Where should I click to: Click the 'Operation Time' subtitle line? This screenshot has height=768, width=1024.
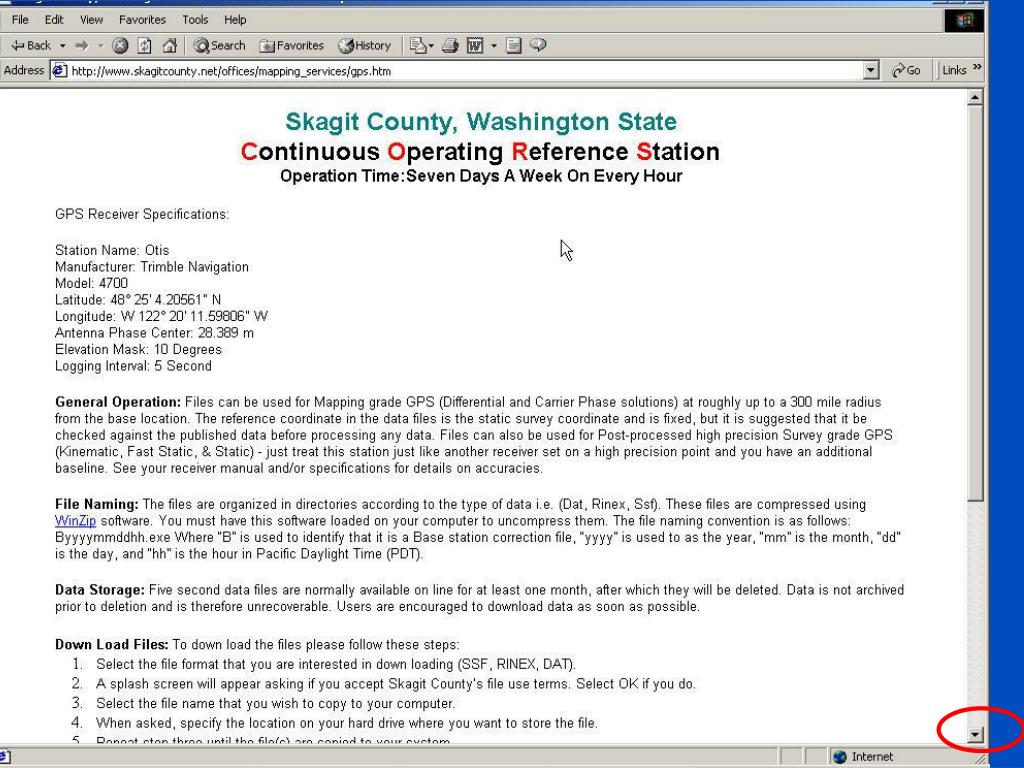point(481,176)
